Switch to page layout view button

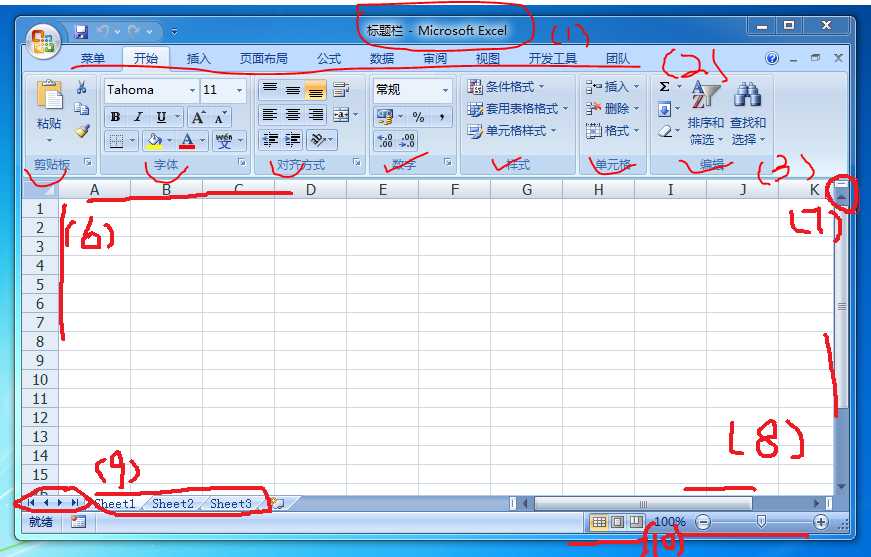point(617,522)
